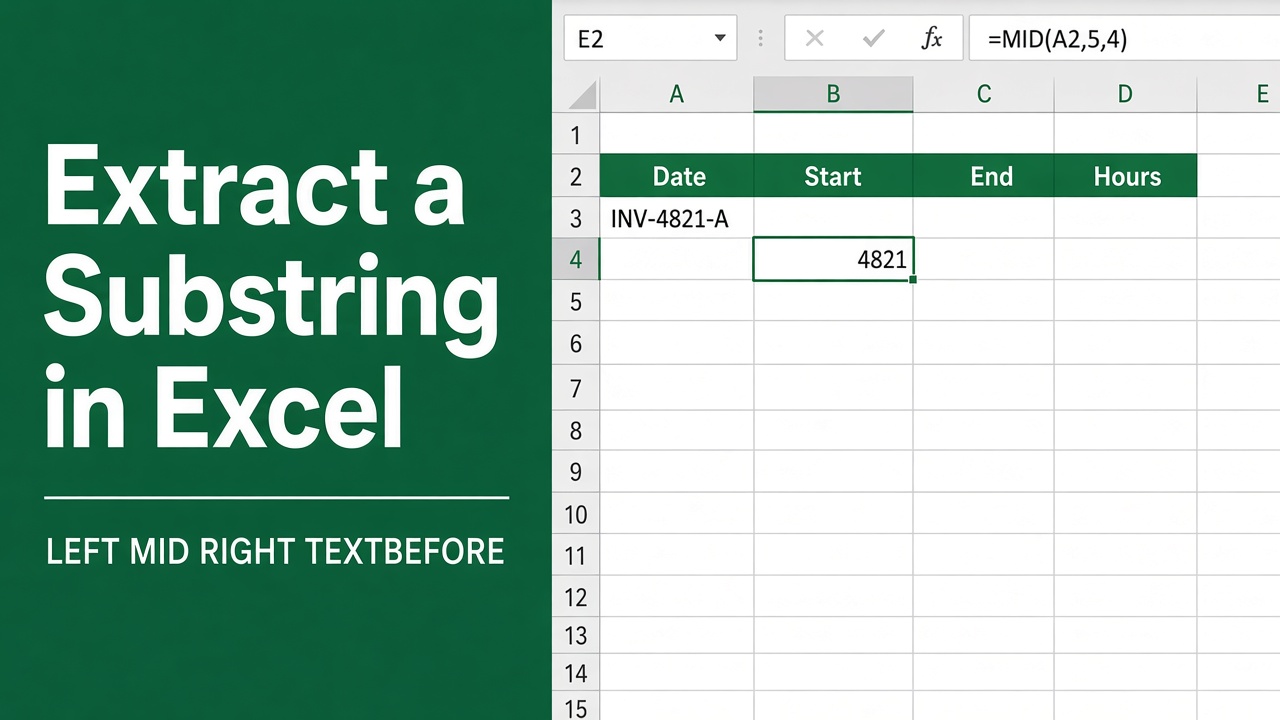
Task: Click the Hours header cell
Action: point(1125,176)
